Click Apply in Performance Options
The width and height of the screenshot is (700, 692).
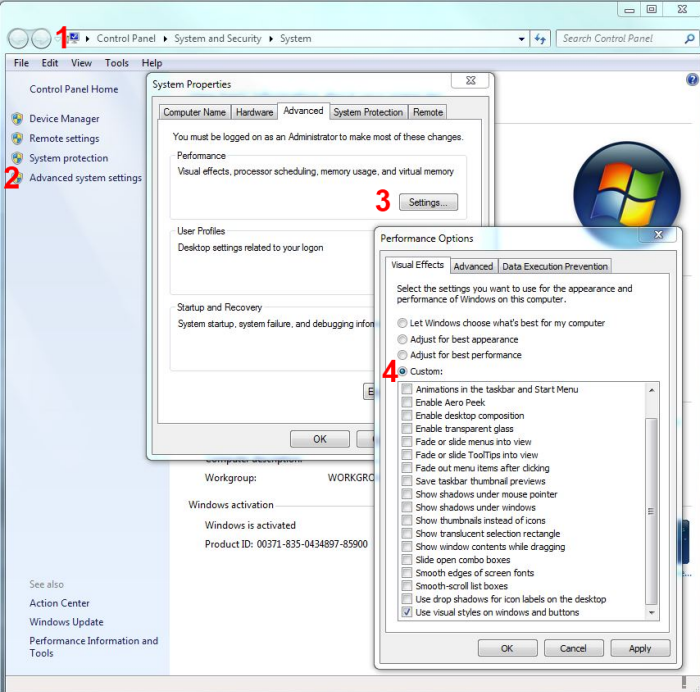[x=640, y=648]
